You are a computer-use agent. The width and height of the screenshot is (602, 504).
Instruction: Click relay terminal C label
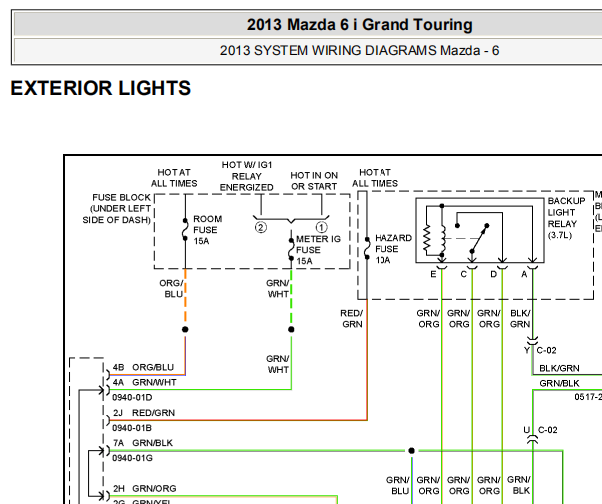click(463, 274)
